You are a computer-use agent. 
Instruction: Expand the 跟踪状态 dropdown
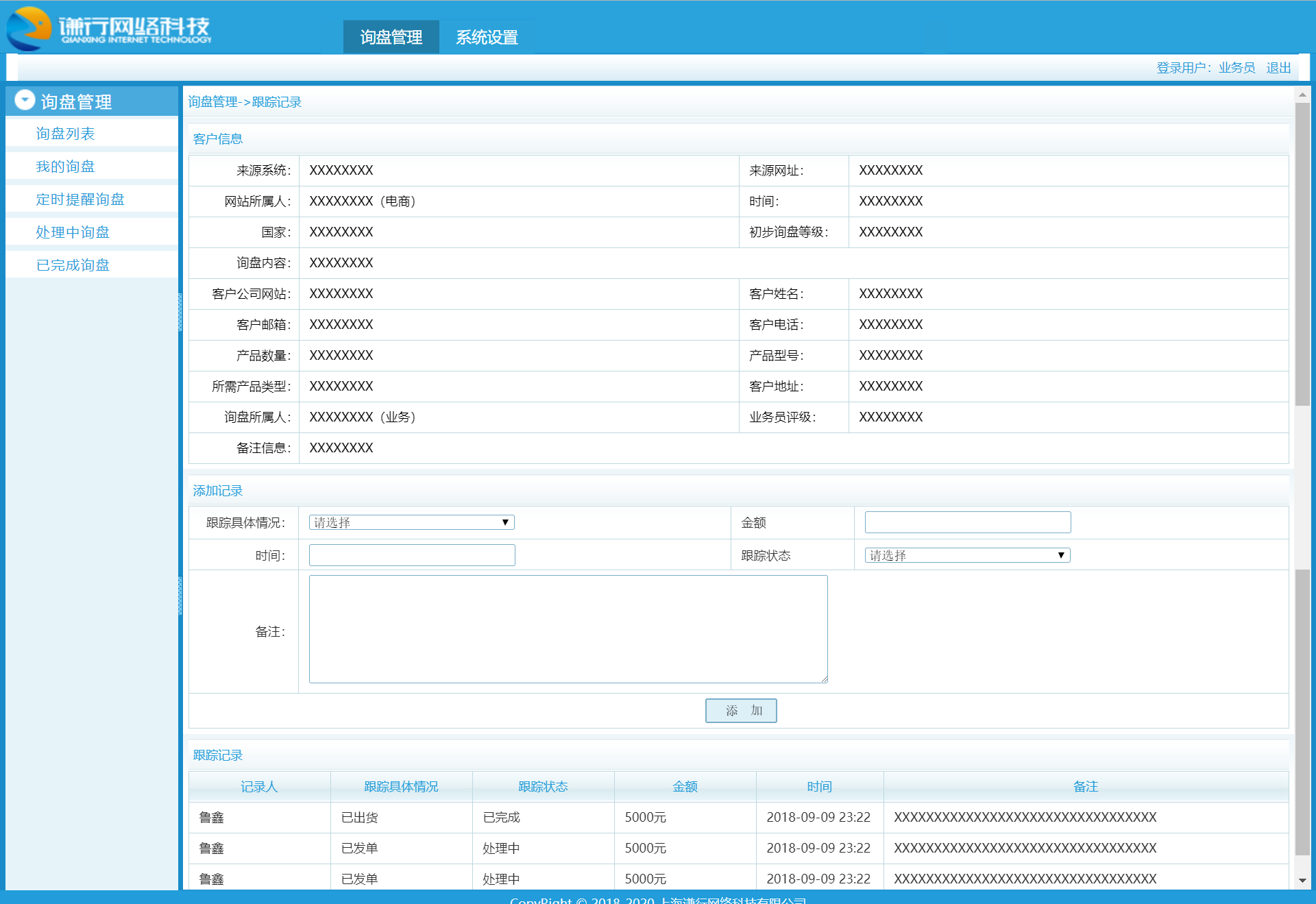point(967,555)
